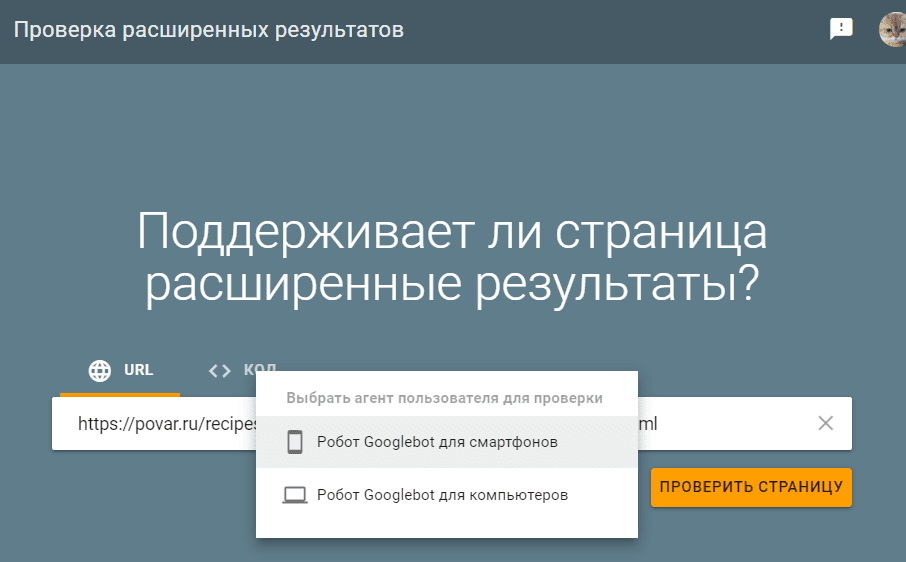Open the user account avatar
Screen dimensions: 906x562
(x=893, y=29)
